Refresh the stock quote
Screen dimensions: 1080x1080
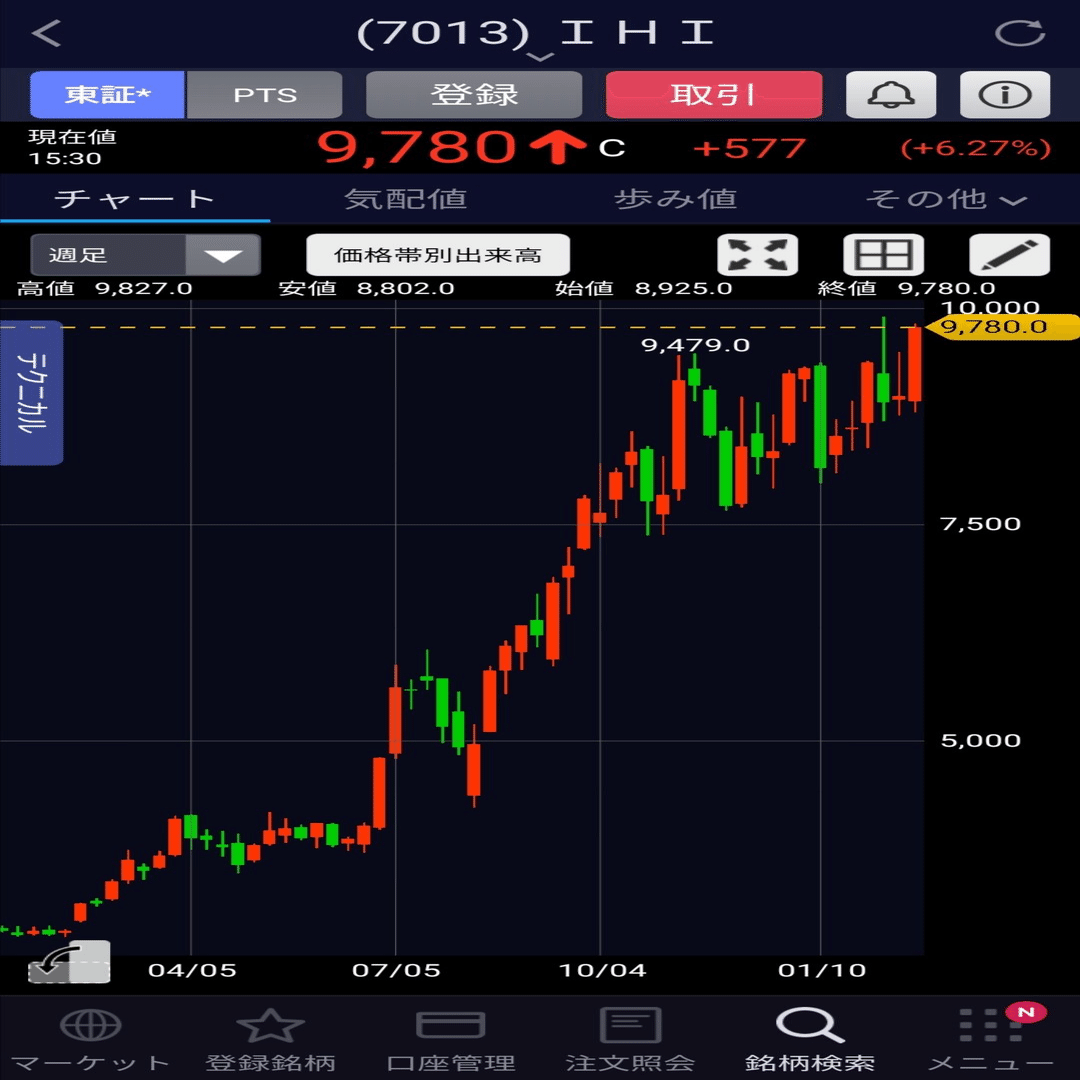pyautogui.click(x=1020, y=33)
